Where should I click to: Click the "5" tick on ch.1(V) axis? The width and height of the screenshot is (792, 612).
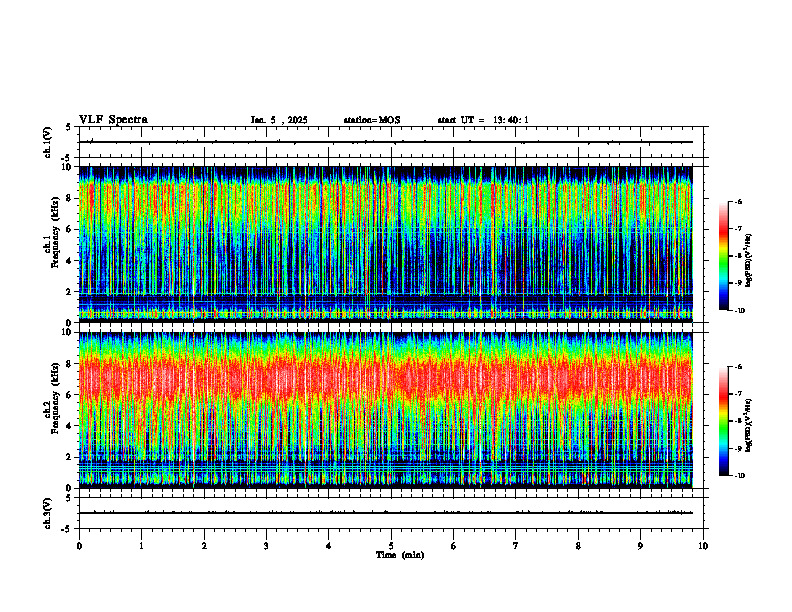point(70,127)
